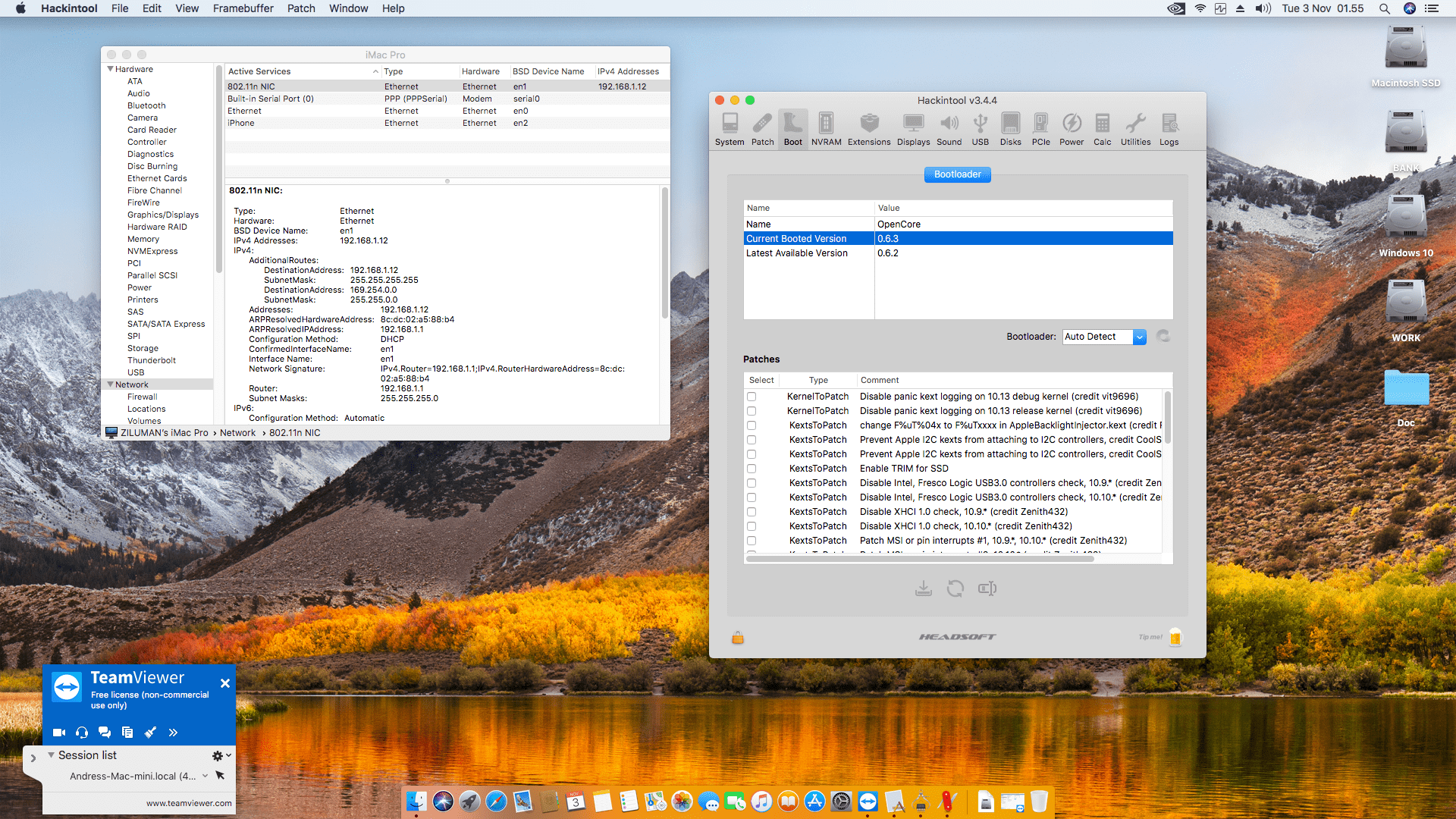Check the first KernelToPatch checkbox
Image resolution: width=1456 pixels, height=819 pixels.
(x=752, y=397)
